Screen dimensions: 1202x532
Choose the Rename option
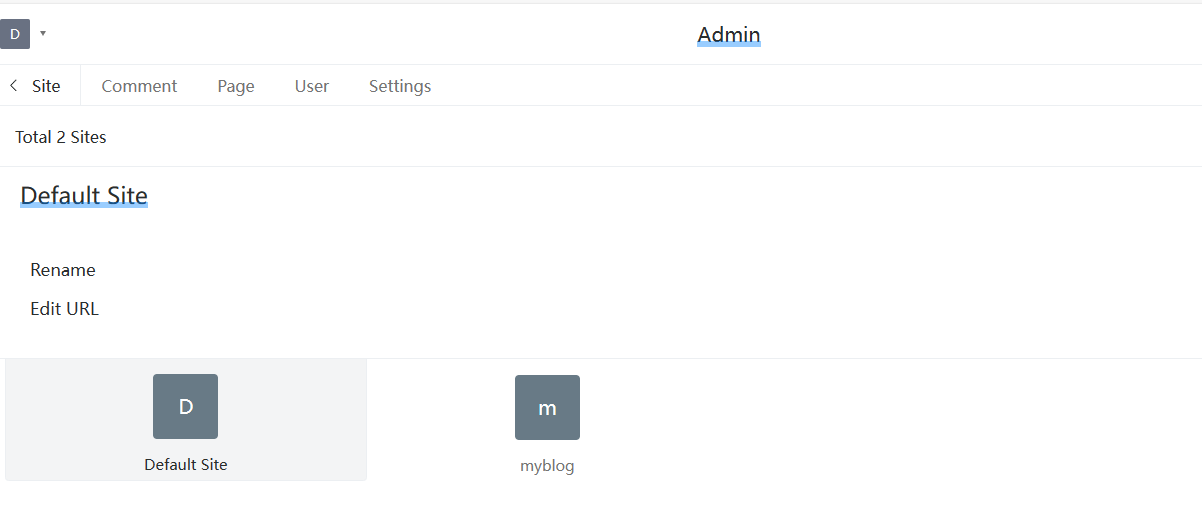pos(63,270)
